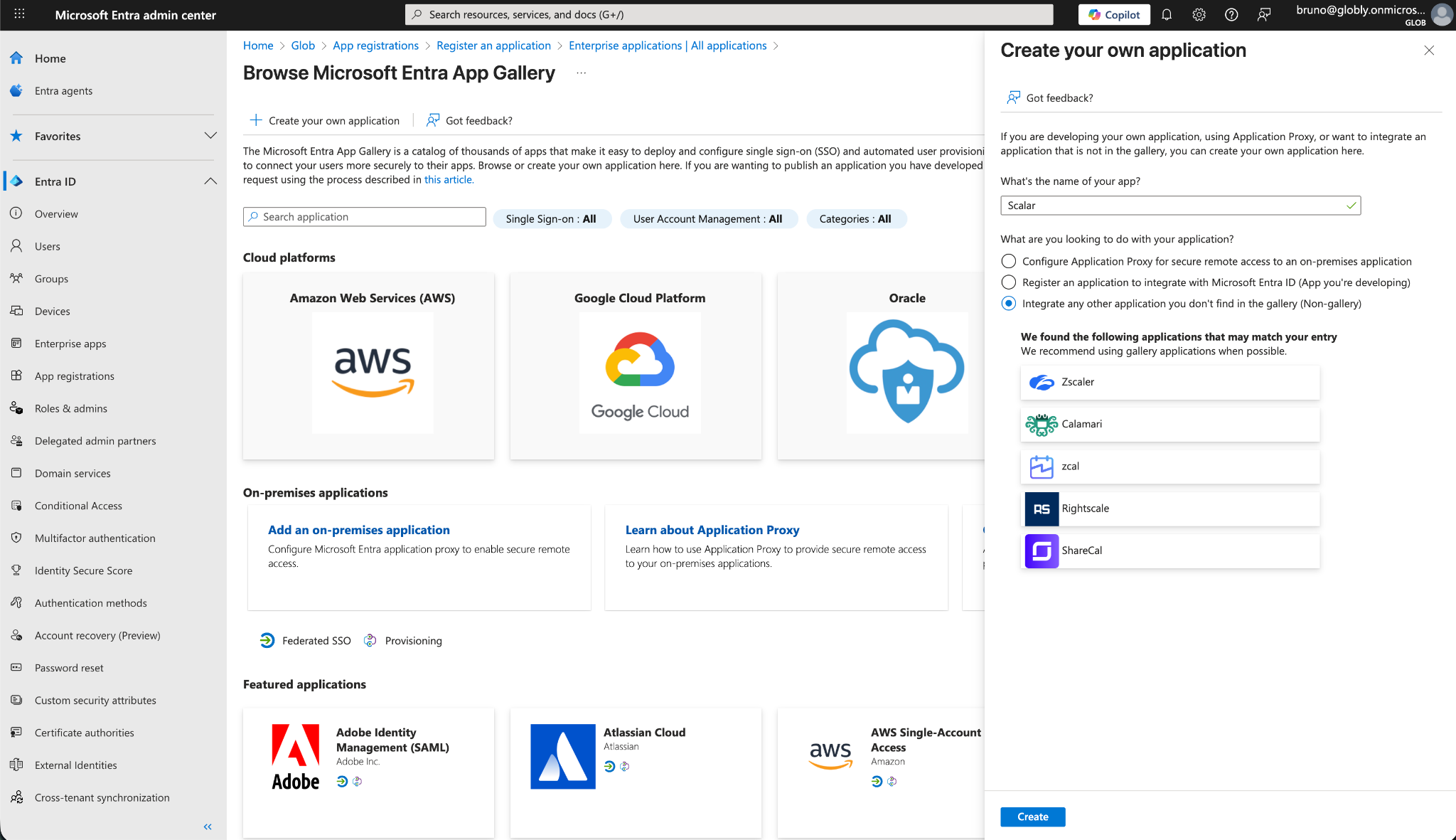Open Enterprise apps in sidebar
1456x840 pixels.
pos(70,344)
